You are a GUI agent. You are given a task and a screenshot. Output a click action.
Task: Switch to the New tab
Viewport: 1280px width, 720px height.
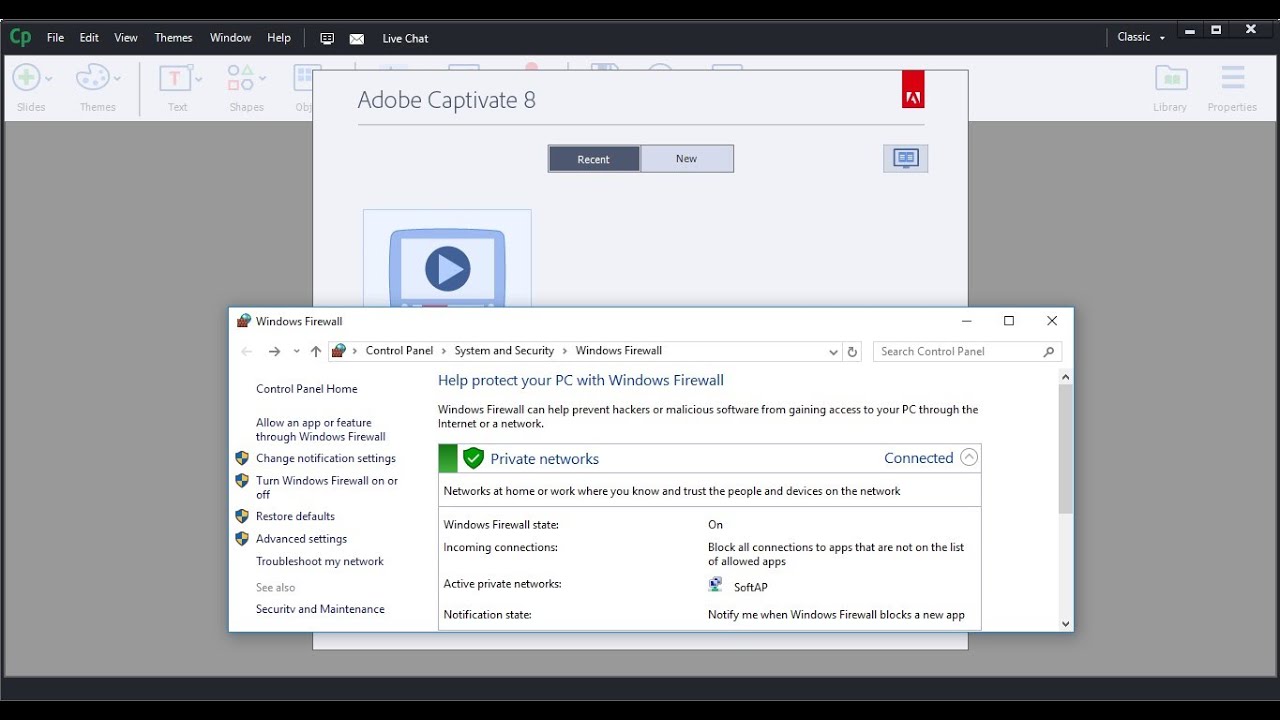[x=686, y=158]
